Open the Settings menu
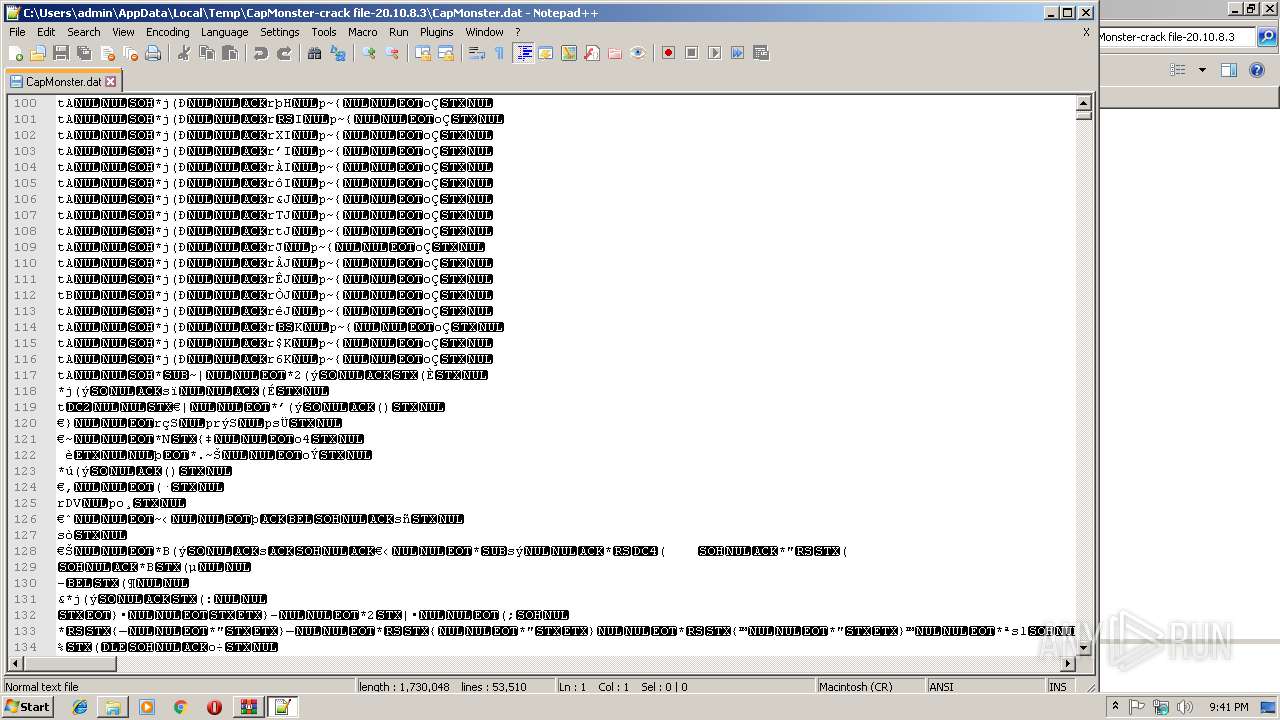 click(x=280, y=32)
